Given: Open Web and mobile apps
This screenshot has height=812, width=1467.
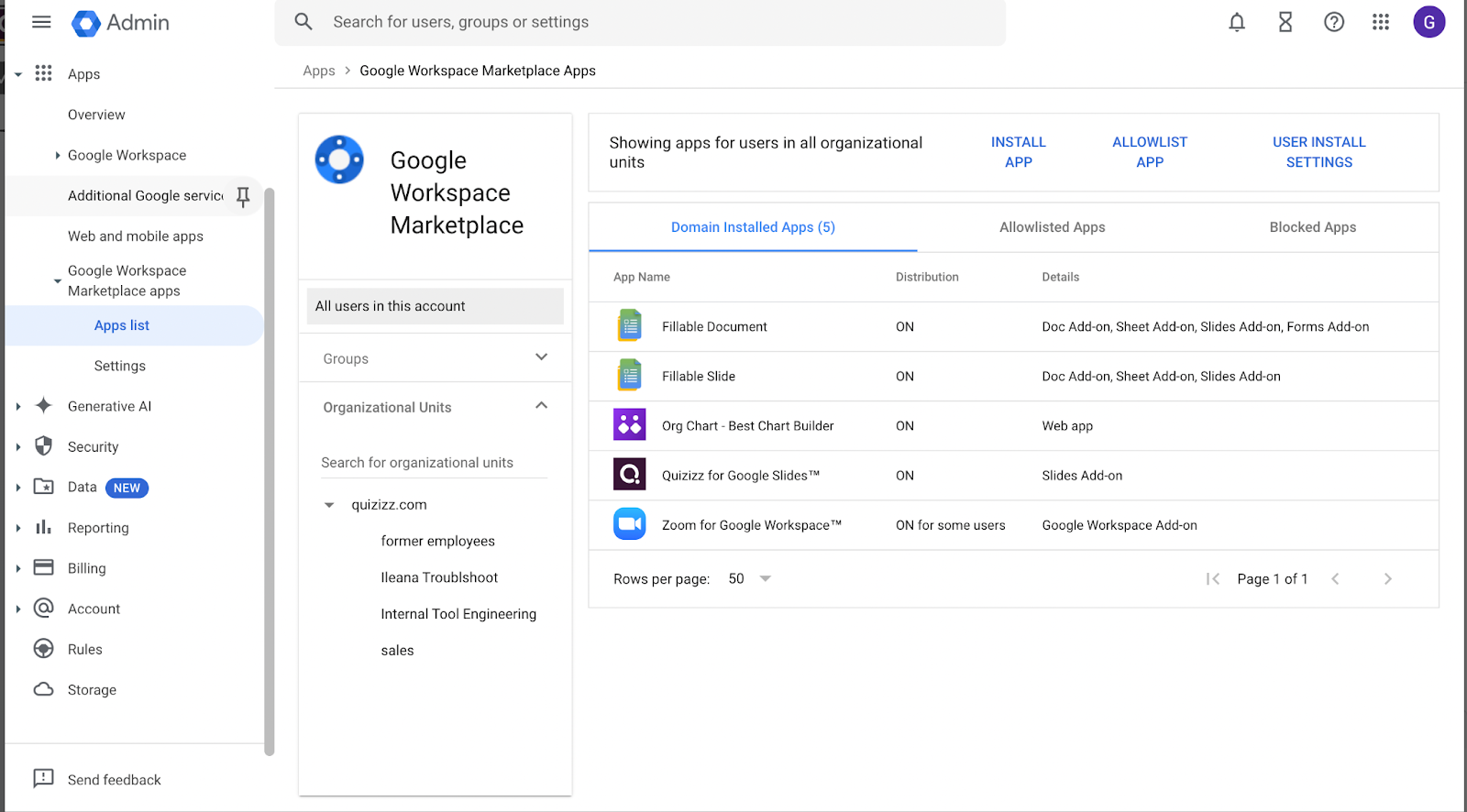Looking at the screenshot, I should click(x=134, y=236).
